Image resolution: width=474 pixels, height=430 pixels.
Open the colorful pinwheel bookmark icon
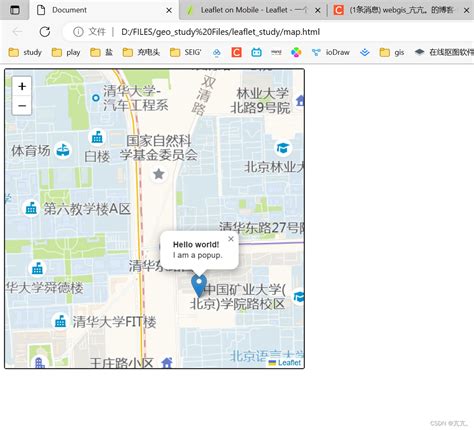coord(296,52)
